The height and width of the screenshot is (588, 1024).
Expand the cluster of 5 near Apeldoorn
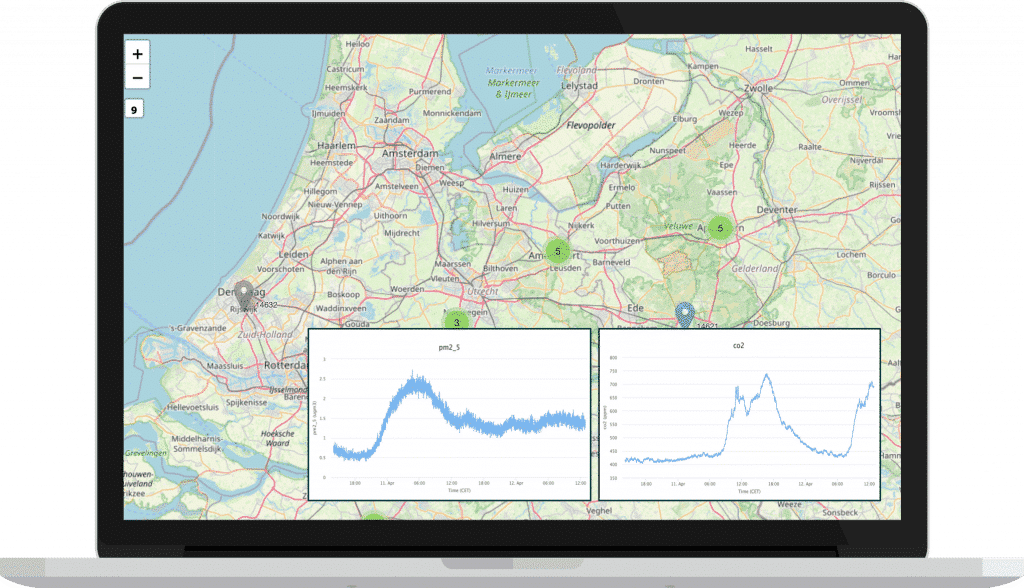pyautogui.click(x=719, y=228)
